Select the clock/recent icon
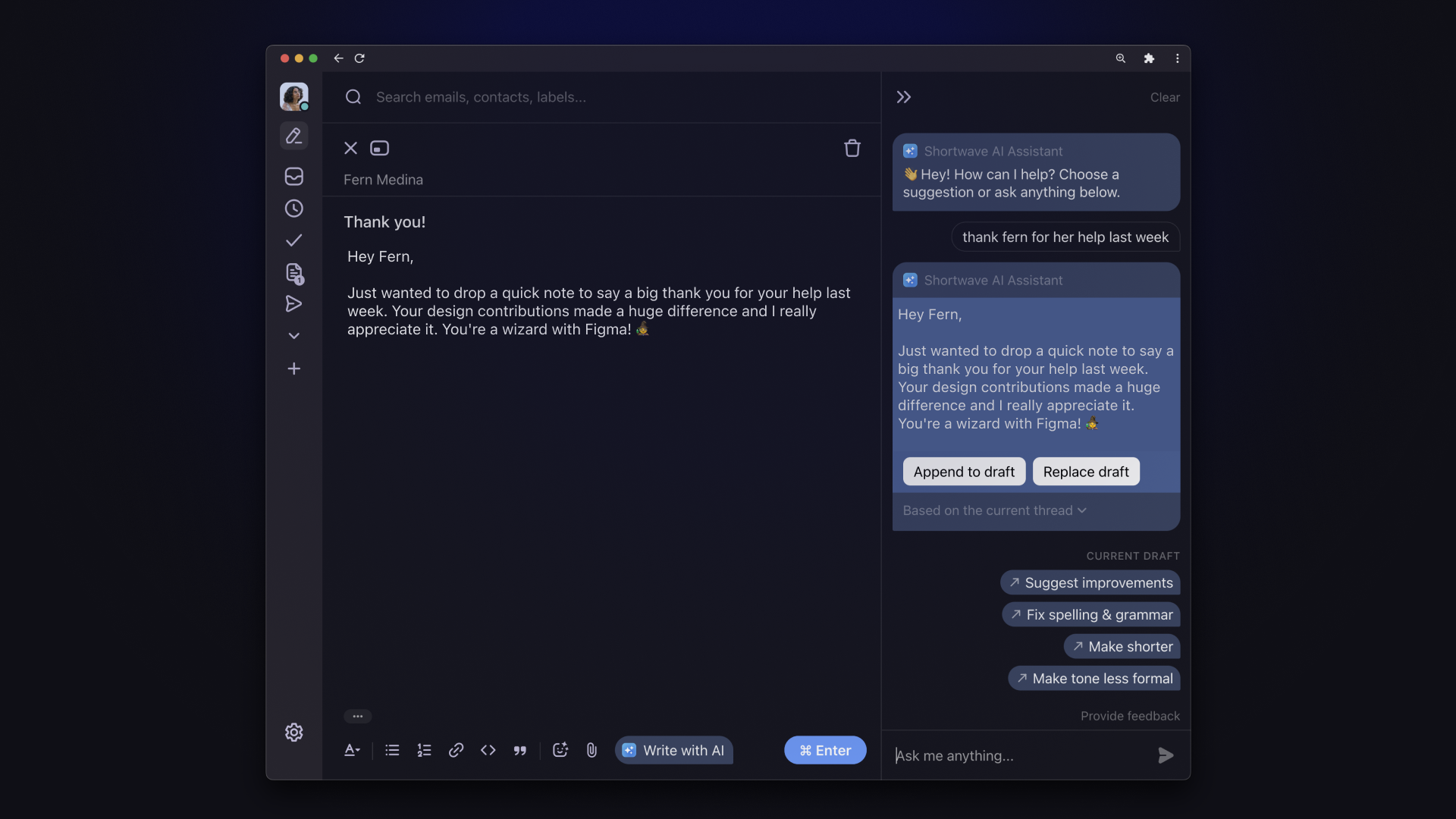 (x=293, y=210)
